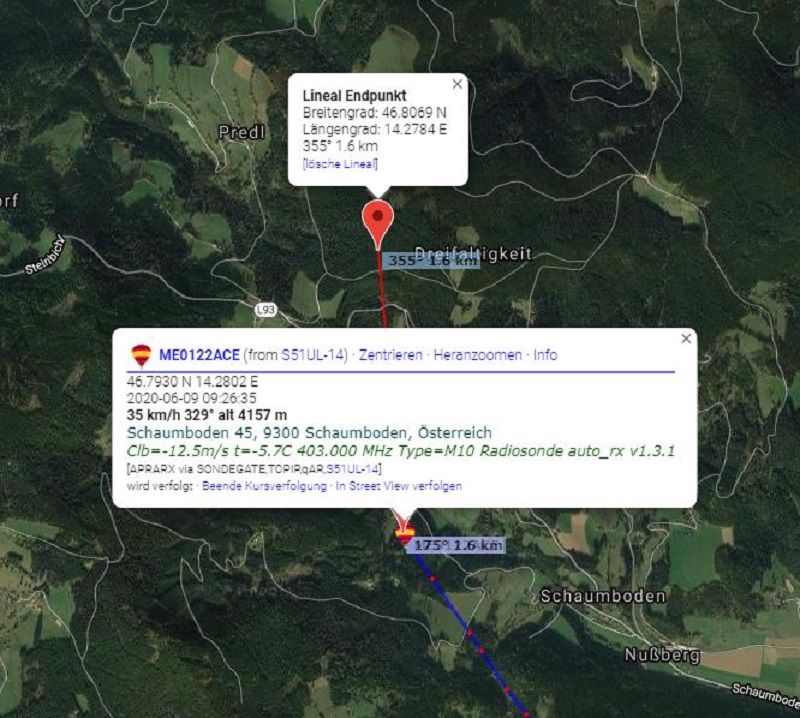
Task: Click the L93 road shield
Action: 265,310
